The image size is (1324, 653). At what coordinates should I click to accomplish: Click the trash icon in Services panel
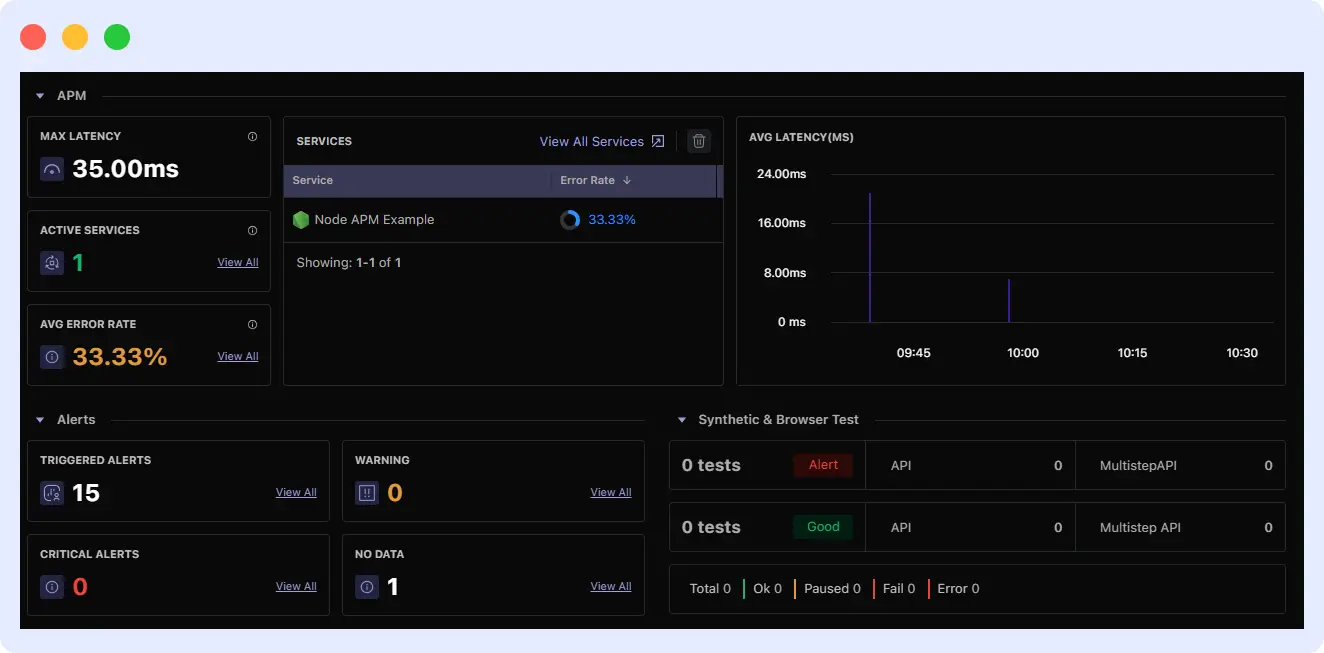[x=699, y=141]
